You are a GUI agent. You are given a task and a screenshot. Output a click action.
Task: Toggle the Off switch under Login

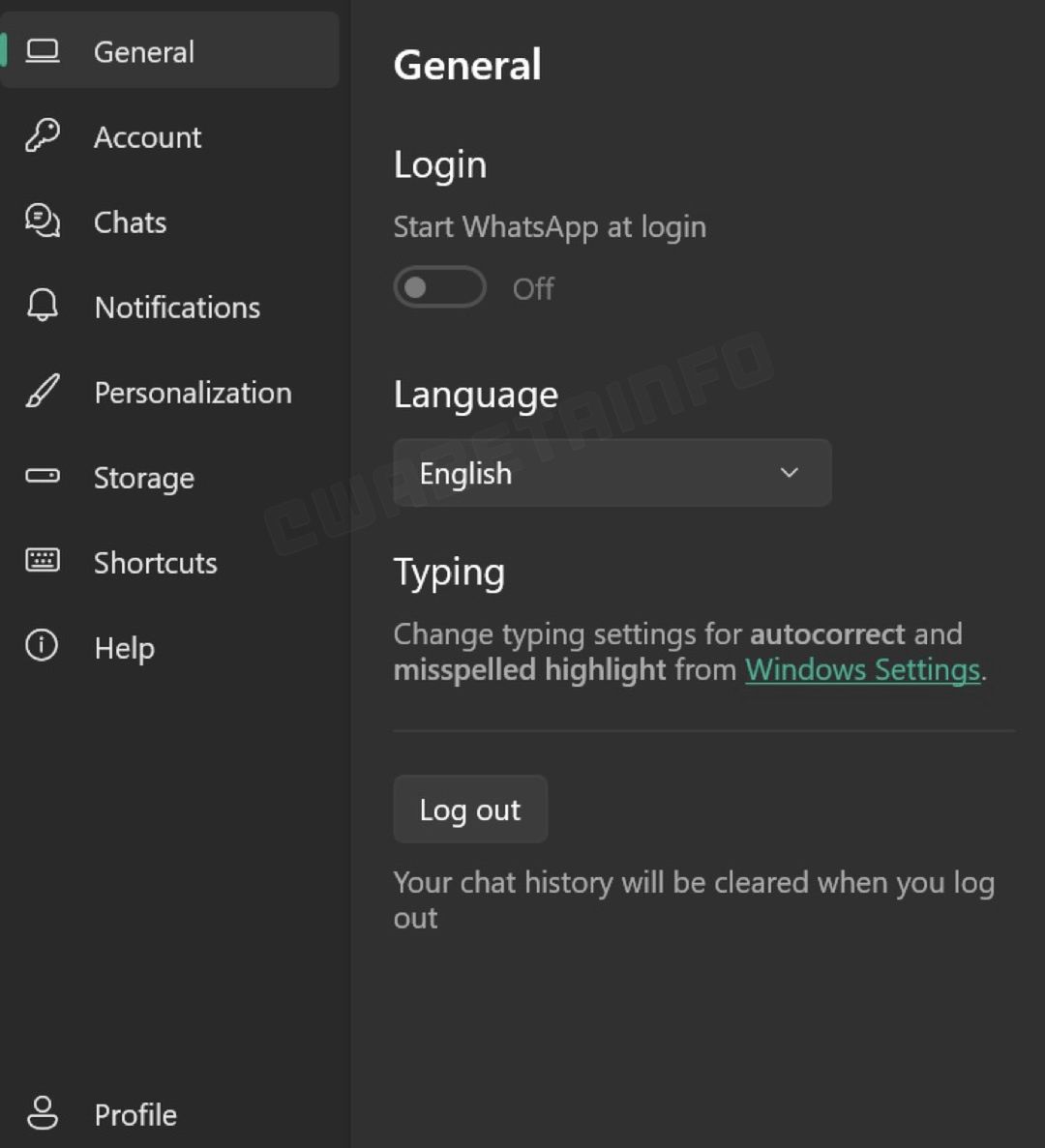pos(438,287)
